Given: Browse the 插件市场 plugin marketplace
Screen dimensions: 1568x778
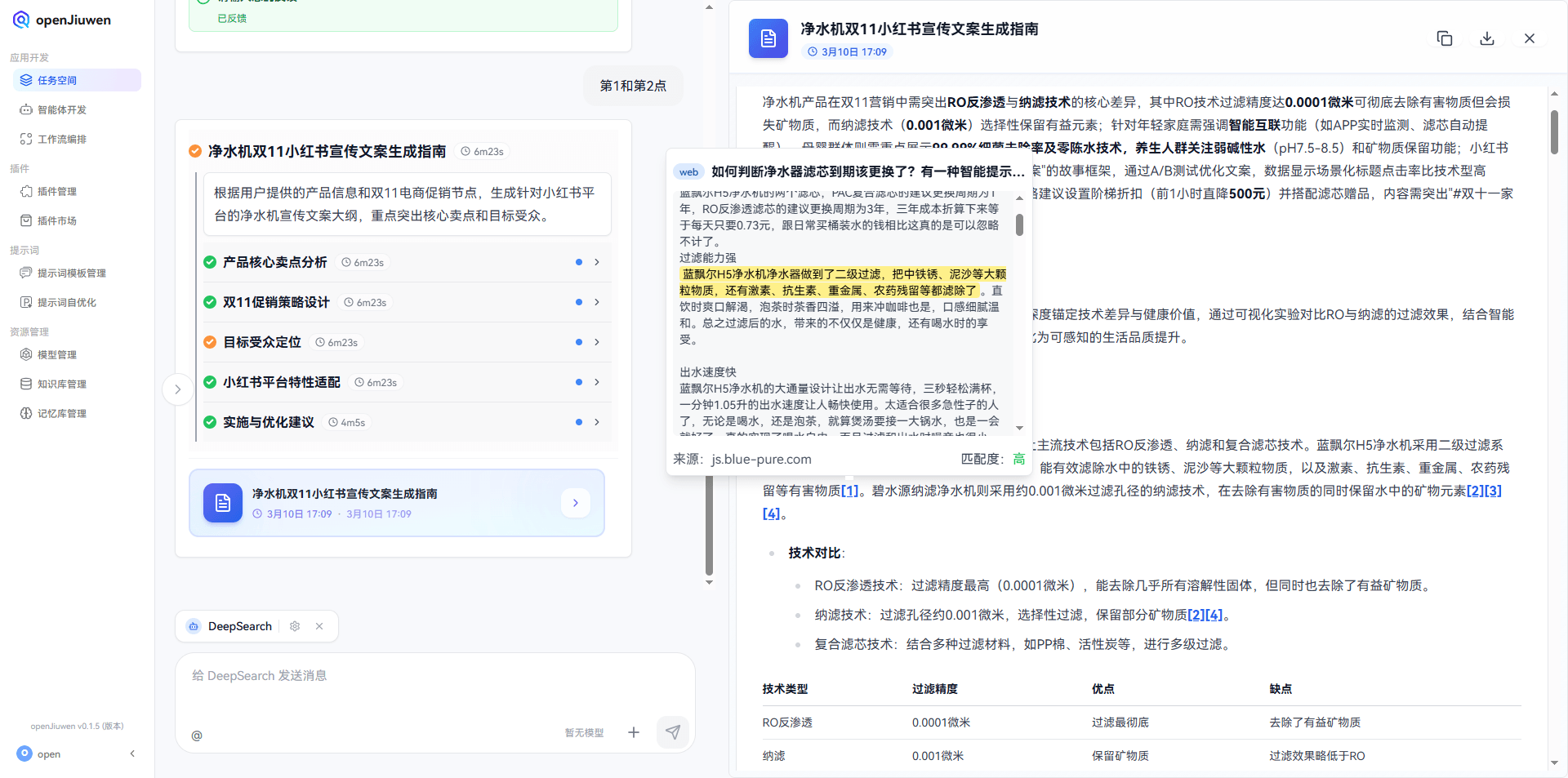Looking at the screenshot, I should pyautogui.click(x=57, y=220).
